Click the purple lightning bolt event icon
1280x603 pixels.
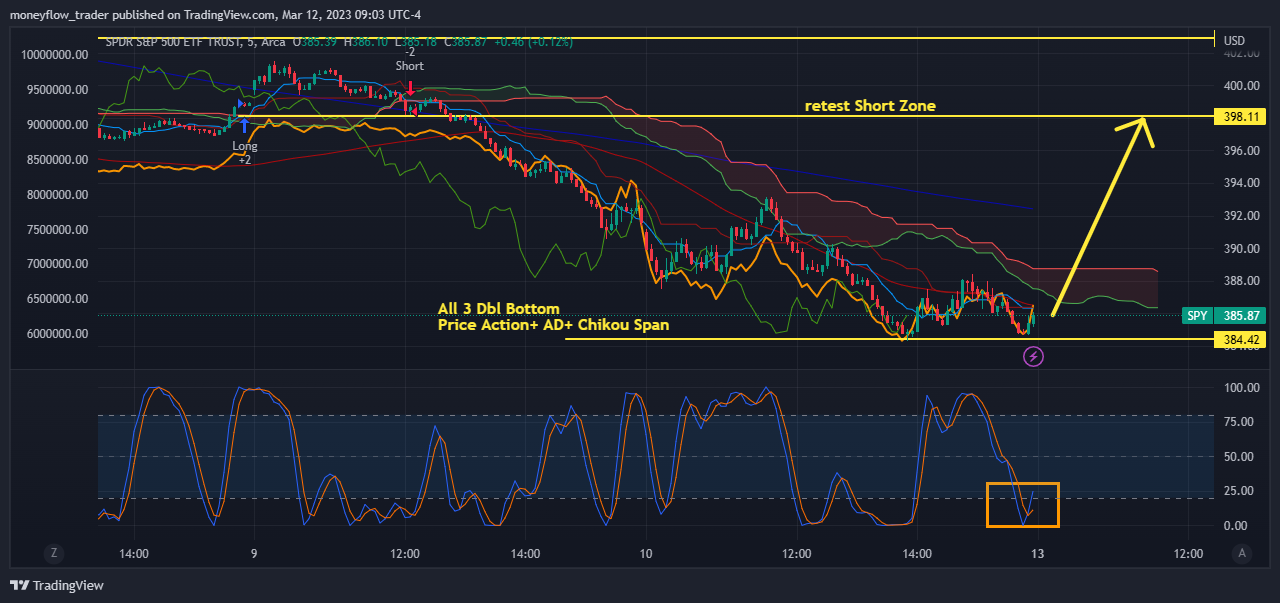tap(1034, 355)
